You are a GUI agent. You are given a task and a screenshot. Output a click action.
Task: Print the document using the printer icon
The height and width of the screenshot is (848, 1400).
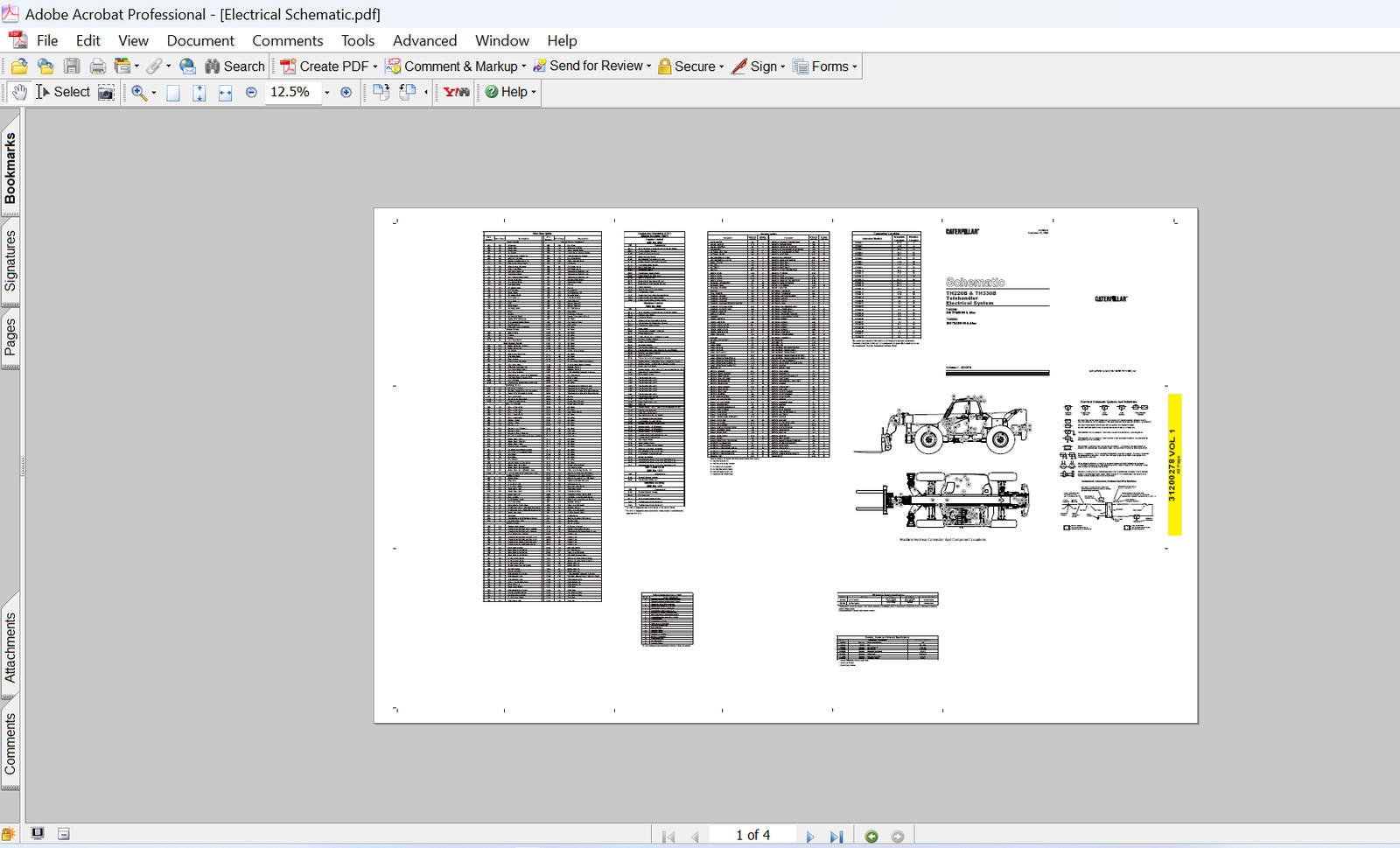click(97, 67)
